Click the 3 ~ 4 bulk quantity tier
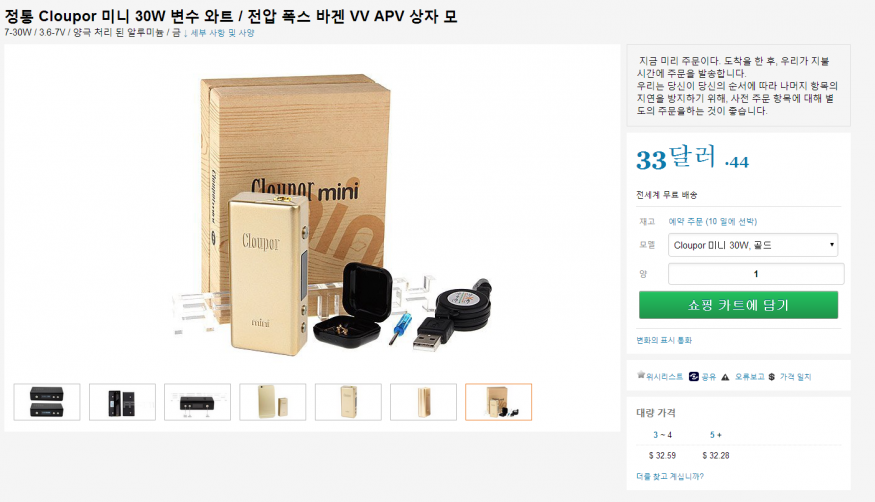 [662, 435]
